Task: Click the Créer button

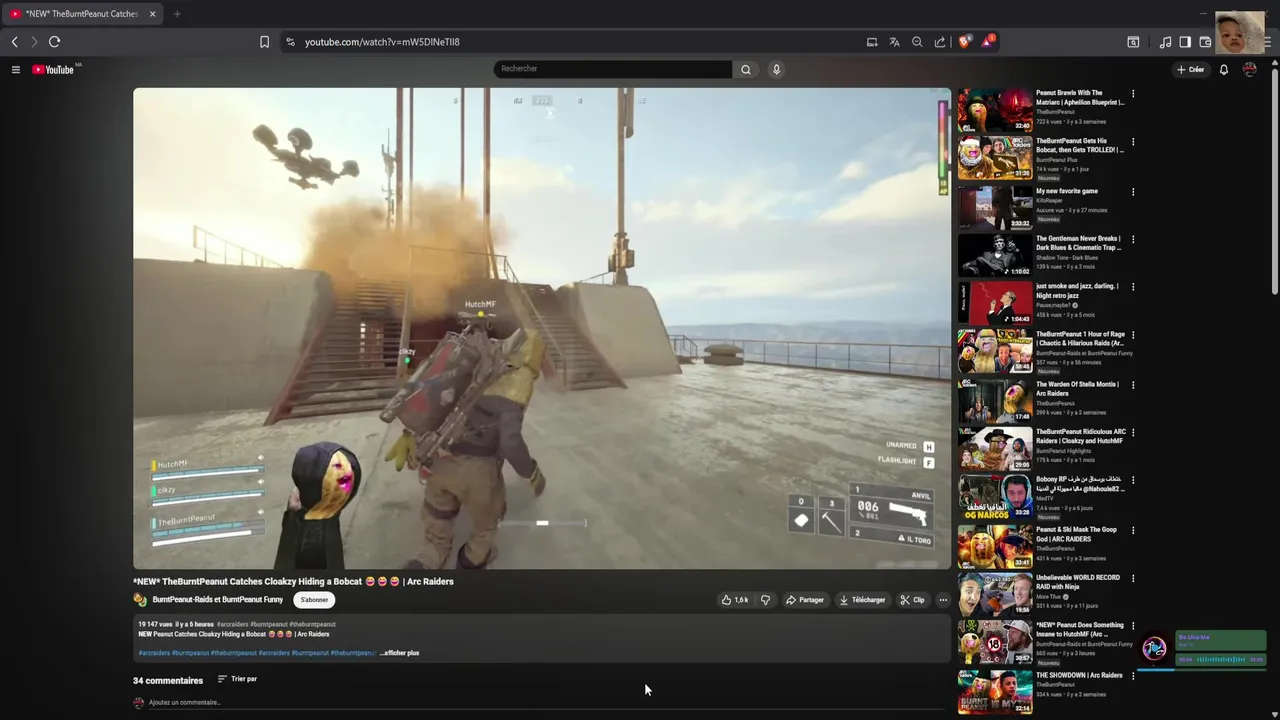Action: pyautogui.click(x=1190, y=70)
